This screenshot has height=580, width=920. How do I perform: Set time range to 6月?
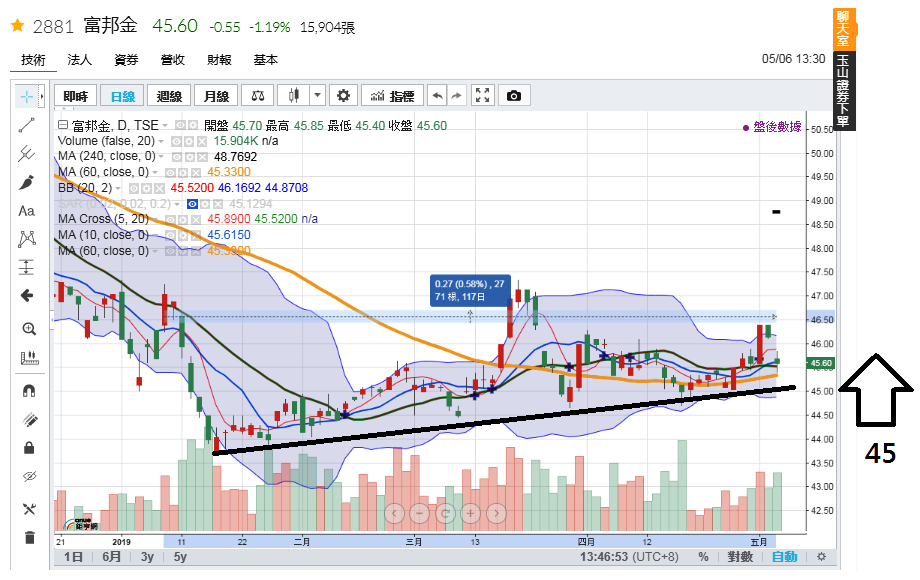click(112, 557)
